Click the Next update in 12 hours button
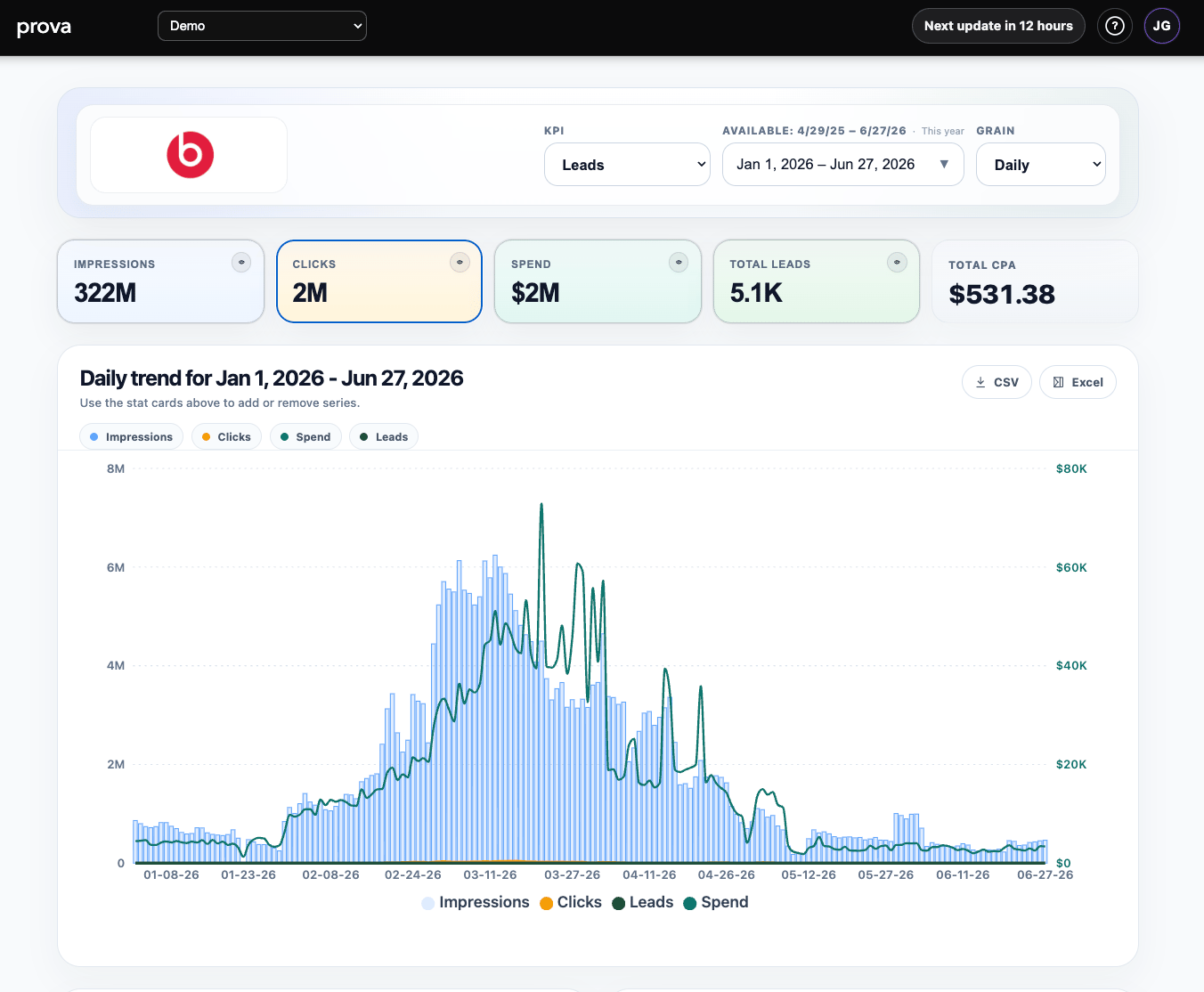The height and width of the screenshot is (992, 1204). coord(998,26)
